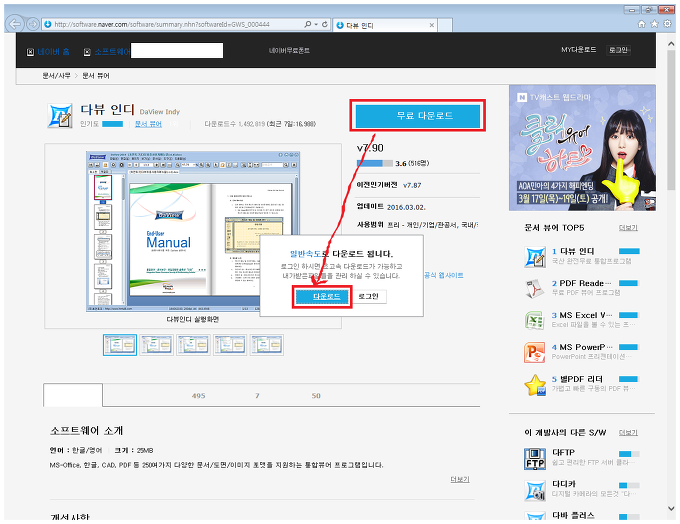Select the third screenshot thumbnail
Image resolution: width=680 pixels, height=524 pixels.
click(x=193, y=345)
